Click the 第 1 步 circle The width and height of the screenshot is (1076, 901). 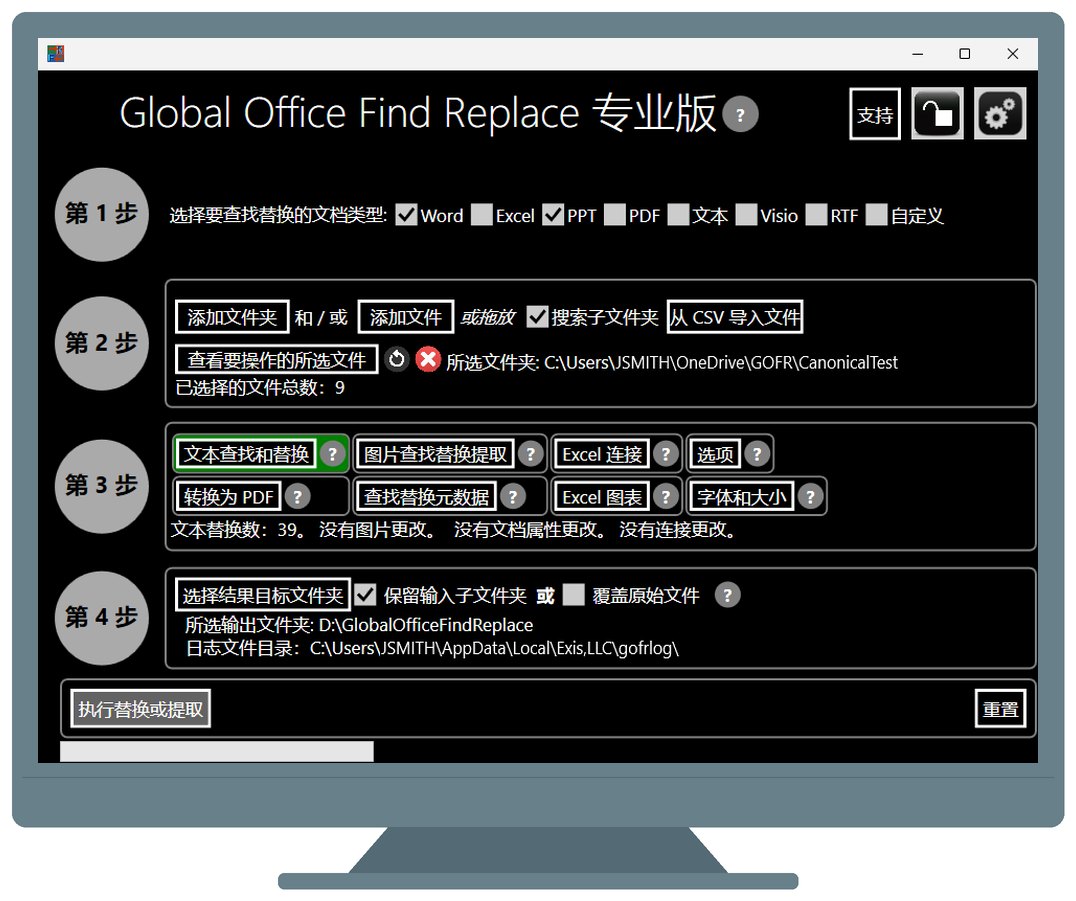point(102,214)
